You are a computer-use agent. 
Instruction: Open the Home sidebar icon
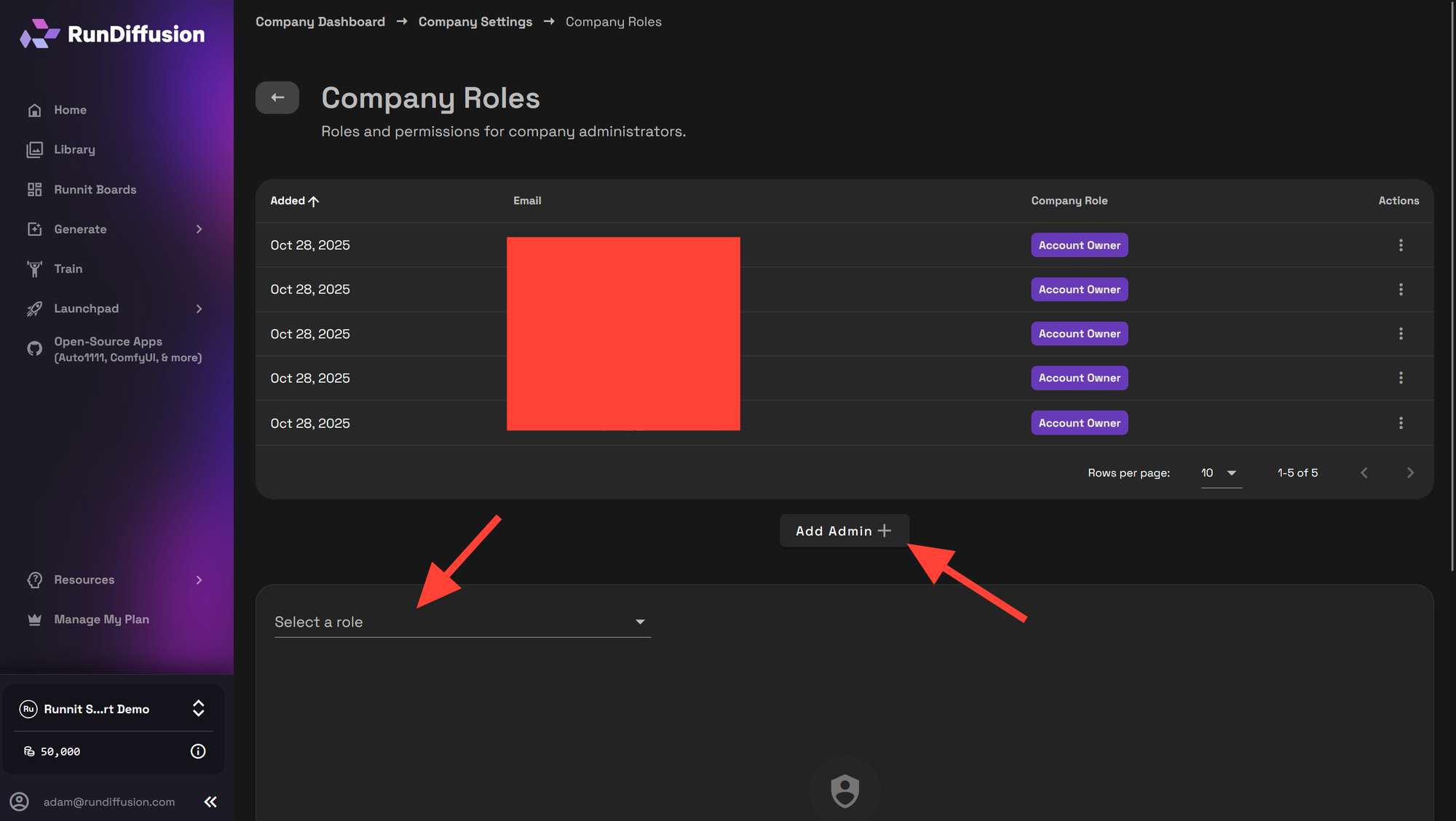coord(34,109)
